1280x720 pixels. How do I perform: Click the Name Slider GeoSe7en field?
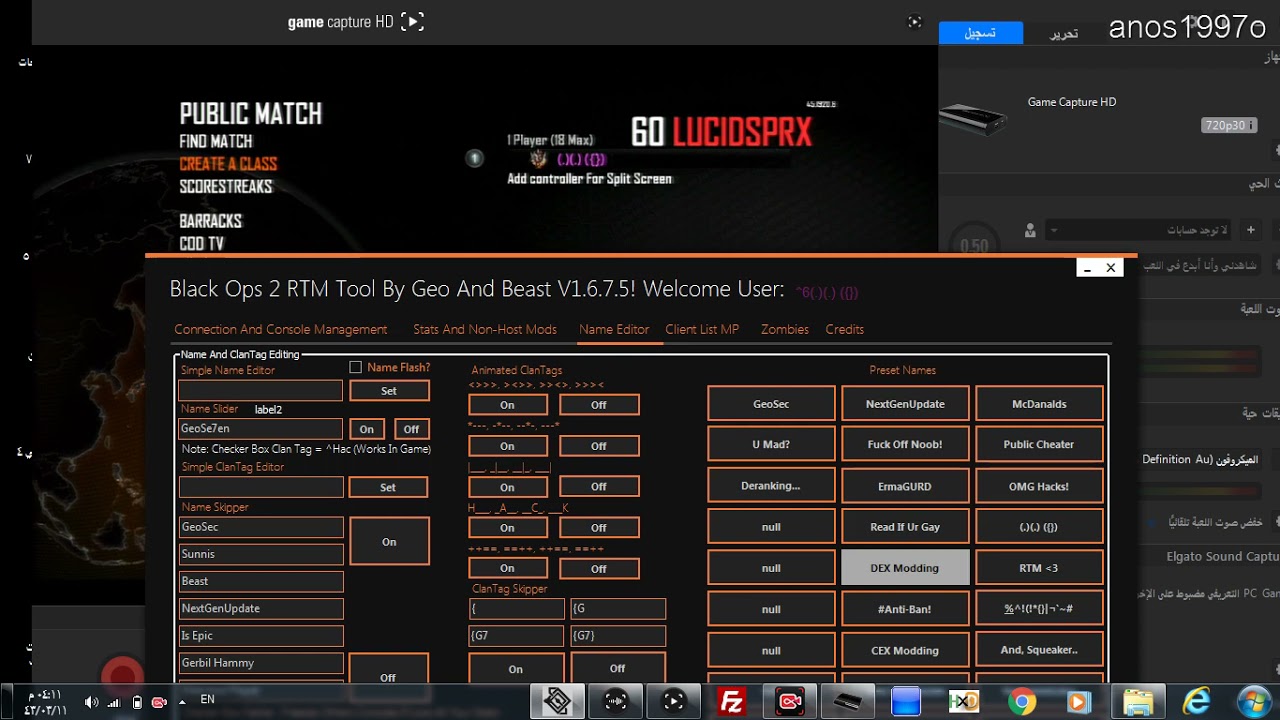[261, 428]
